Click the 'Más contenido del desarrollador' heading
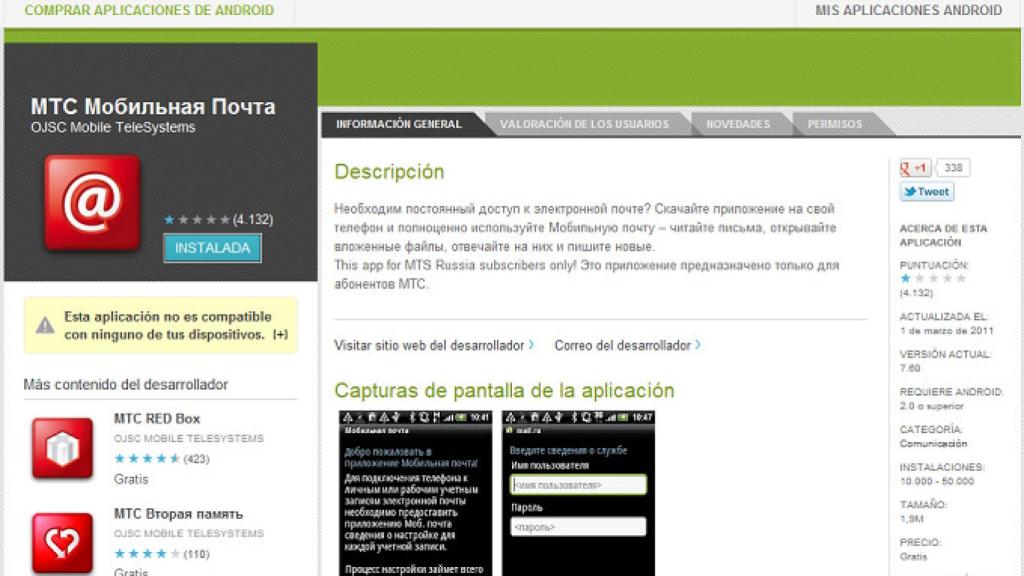Viewport: 1024px width, 576px height. [x=126, y=385]
